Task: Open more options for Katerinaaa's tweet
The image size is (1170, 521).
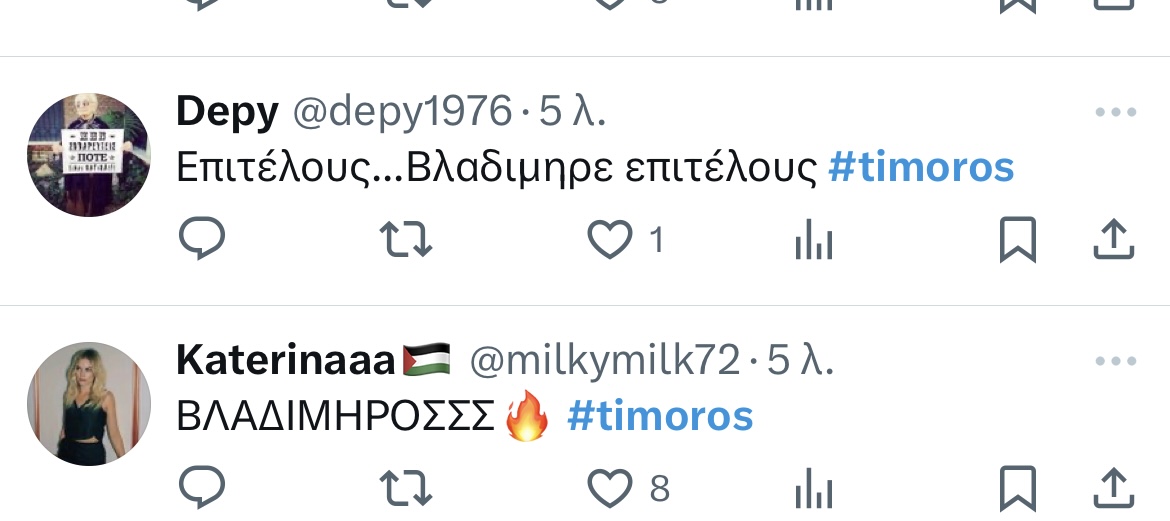Action: click(x=1116, y=362)
